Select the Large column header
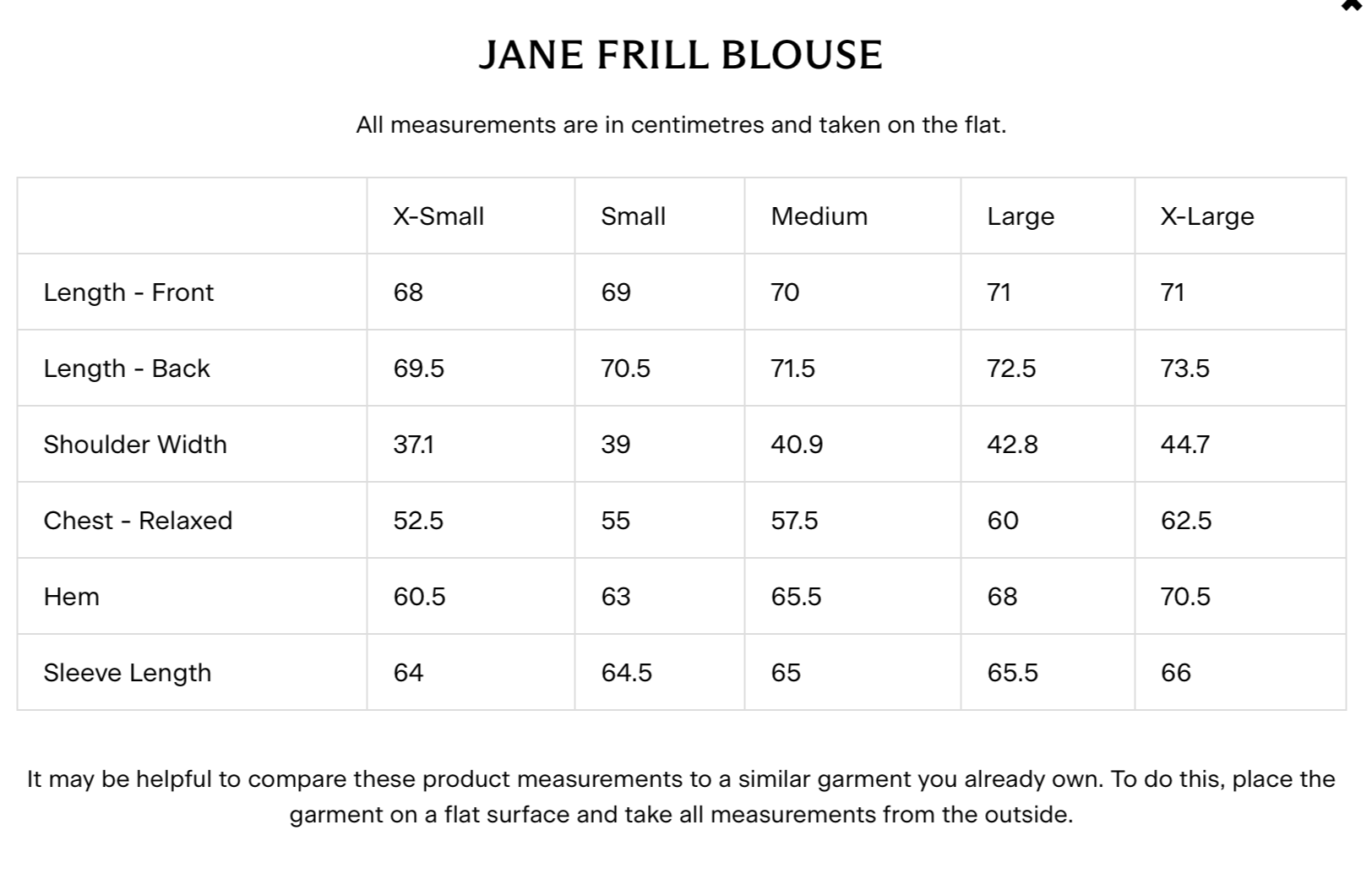Image resolution: width=1372 pixels, height=874 pixels. tap(1021, 216)
